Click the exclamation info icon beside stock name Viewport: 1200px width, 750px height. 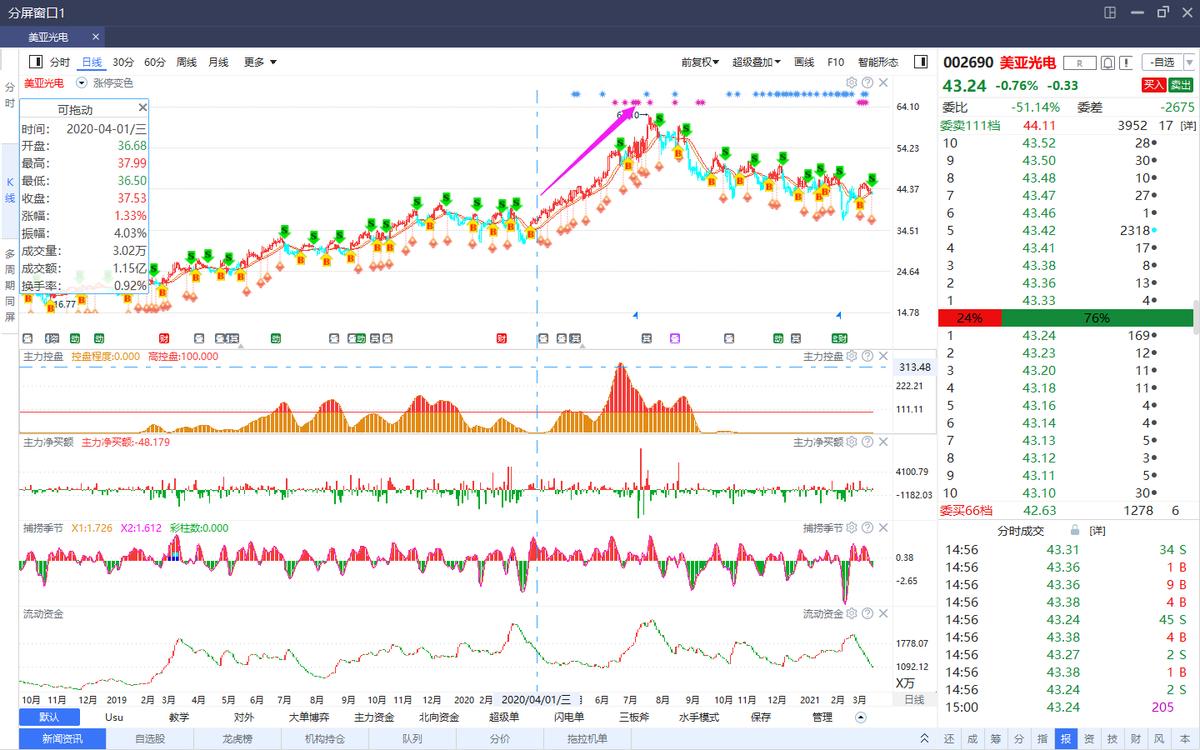tap(1126, 62)
